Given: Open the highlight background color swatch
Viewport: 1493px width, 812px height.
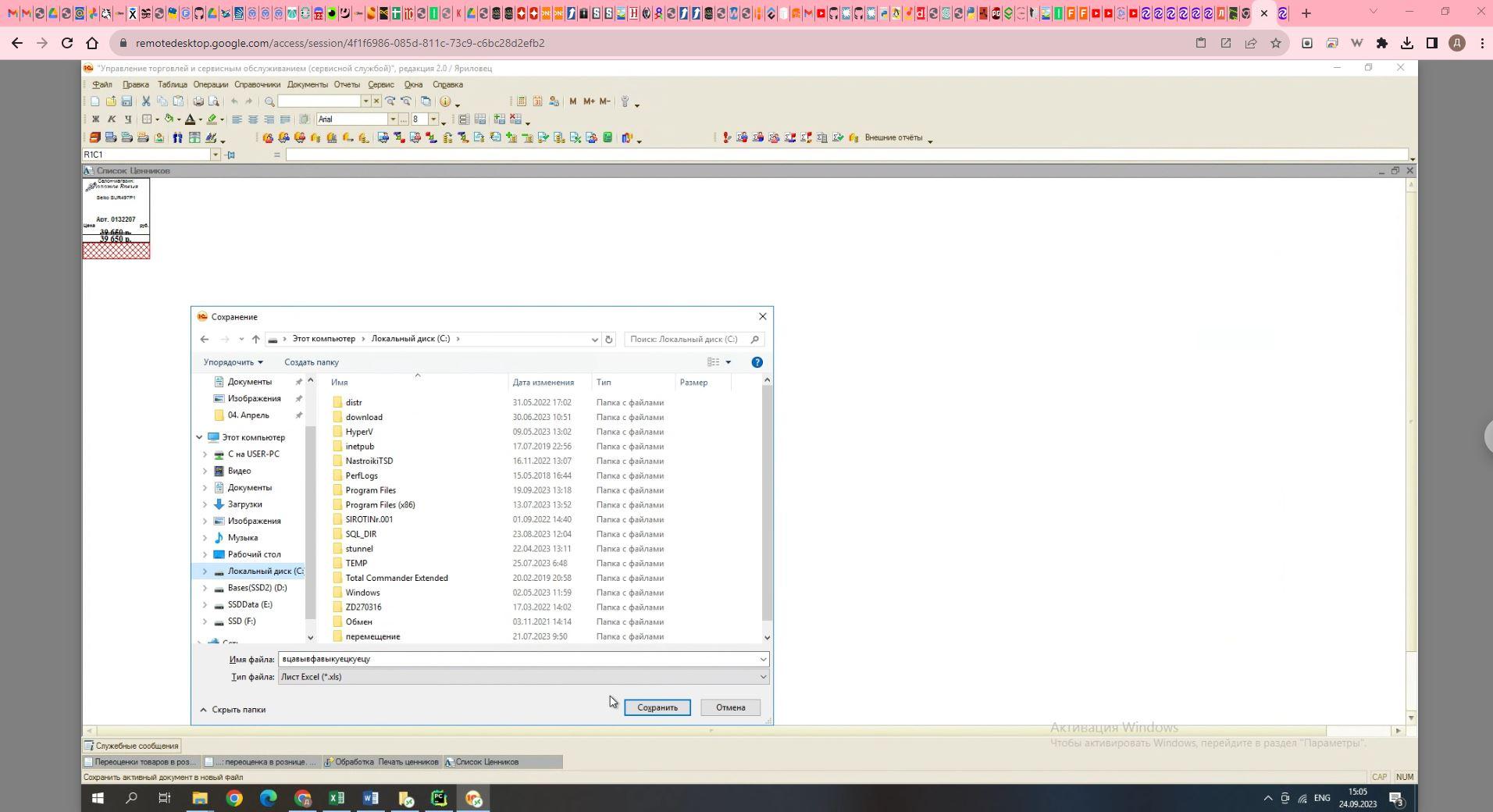Looking at the screenshot, I should click(x=212, y=119).
